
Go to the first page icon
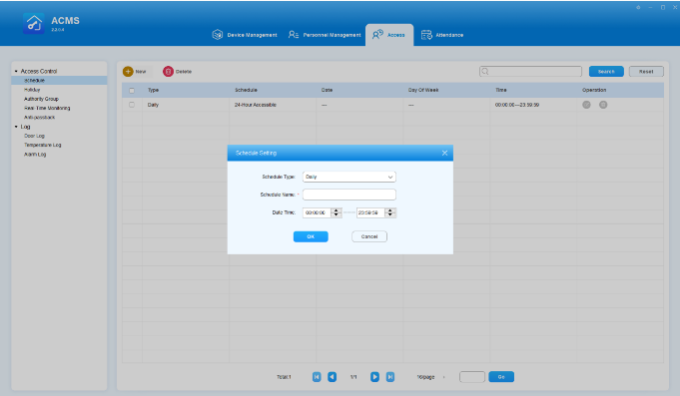pos(317,377)
